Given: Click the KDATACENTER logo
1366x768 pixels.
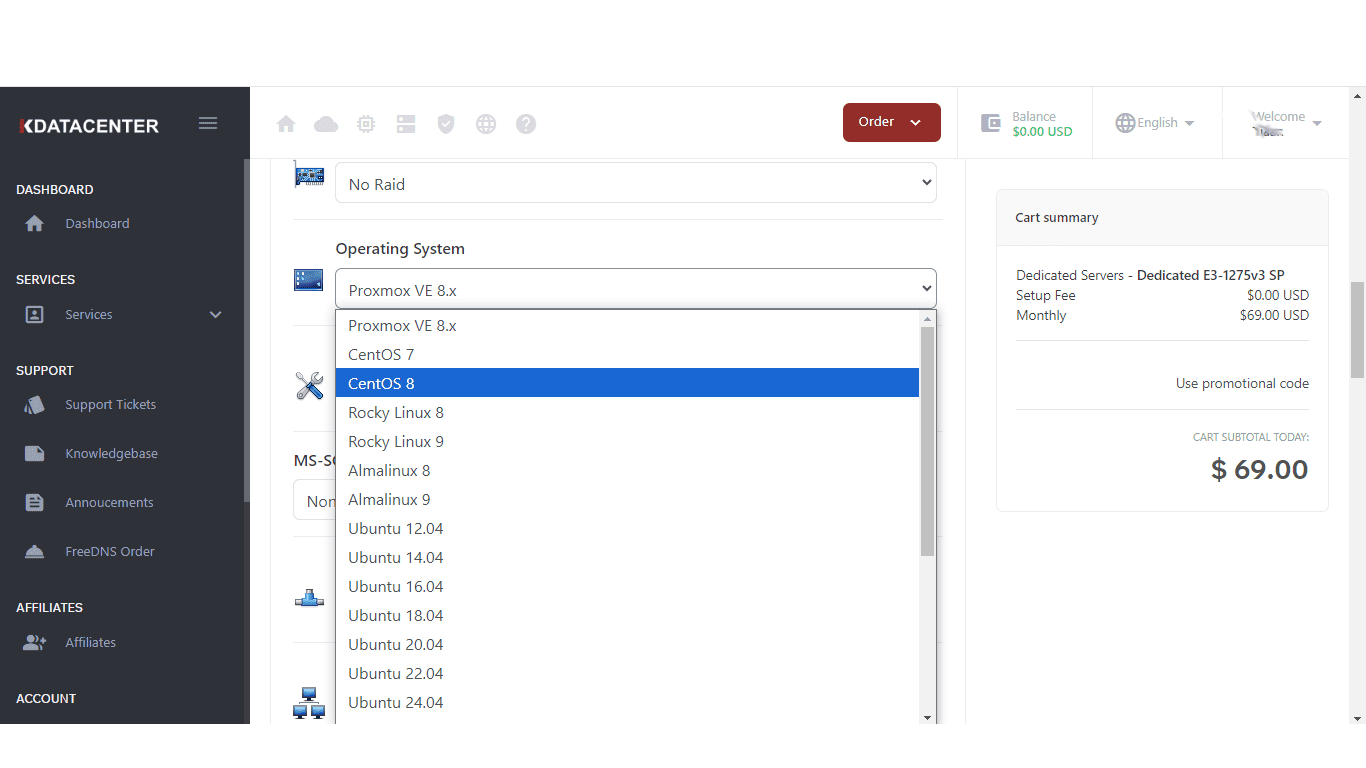Looking at the screenshot, I should point(89,126).
